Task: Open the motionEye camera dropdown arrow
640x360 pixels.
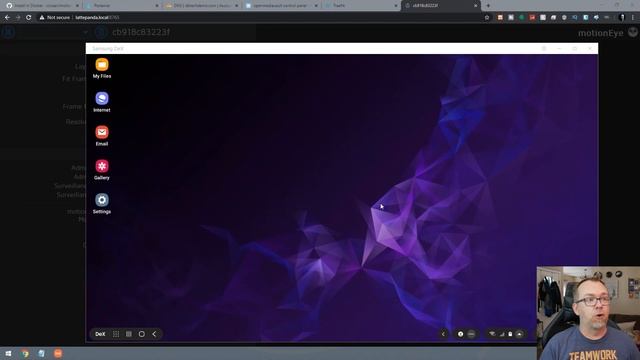Action: pyautogui.click(x=85, y=32)
